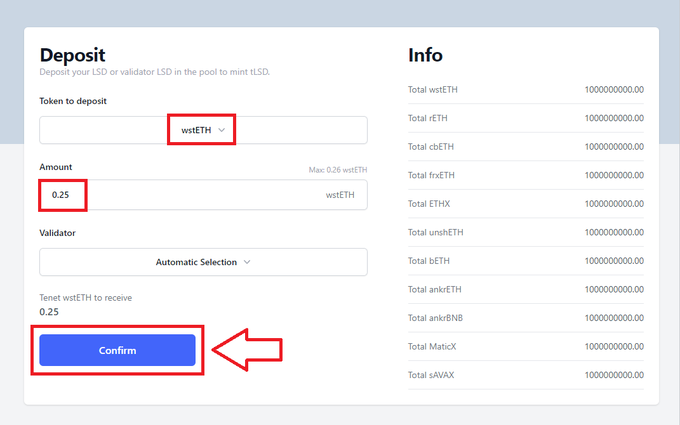Click the 'Total rETH' row label
The width and height of the screenshot is (680, 425).
tap(428, 118)
